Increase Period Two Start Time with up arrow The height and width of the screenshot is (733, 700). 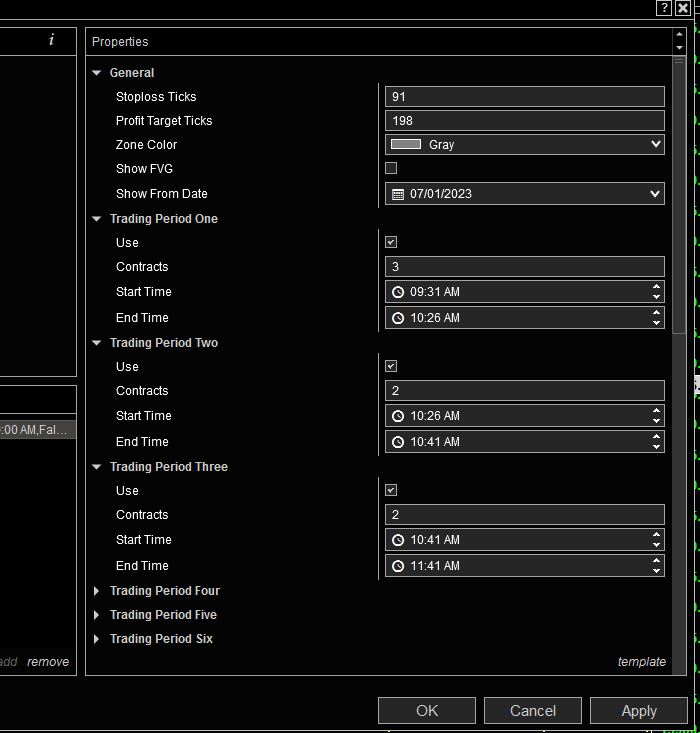coord(657,410)
